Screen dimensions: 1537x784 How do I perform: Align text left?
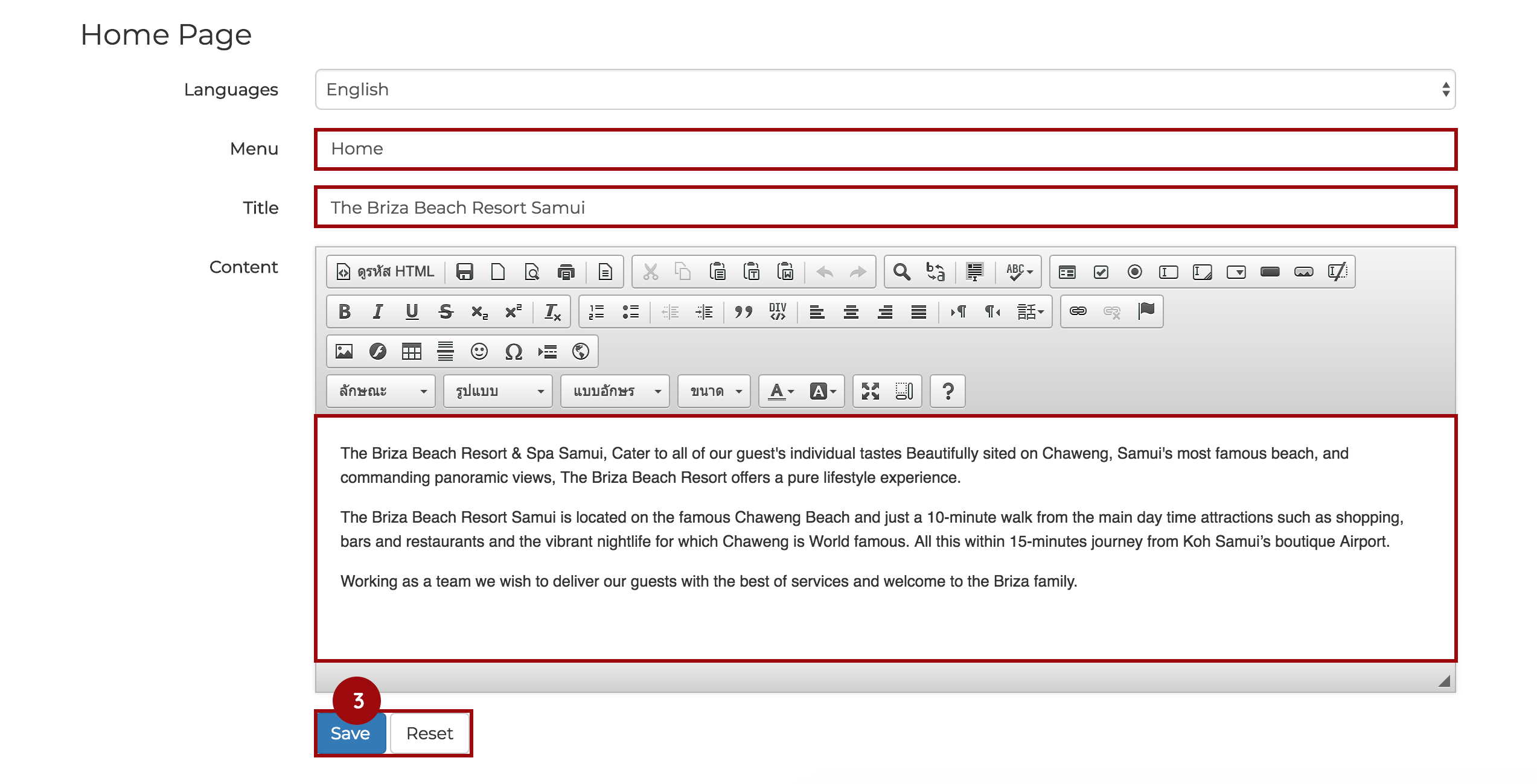click(x=817, y=311)
